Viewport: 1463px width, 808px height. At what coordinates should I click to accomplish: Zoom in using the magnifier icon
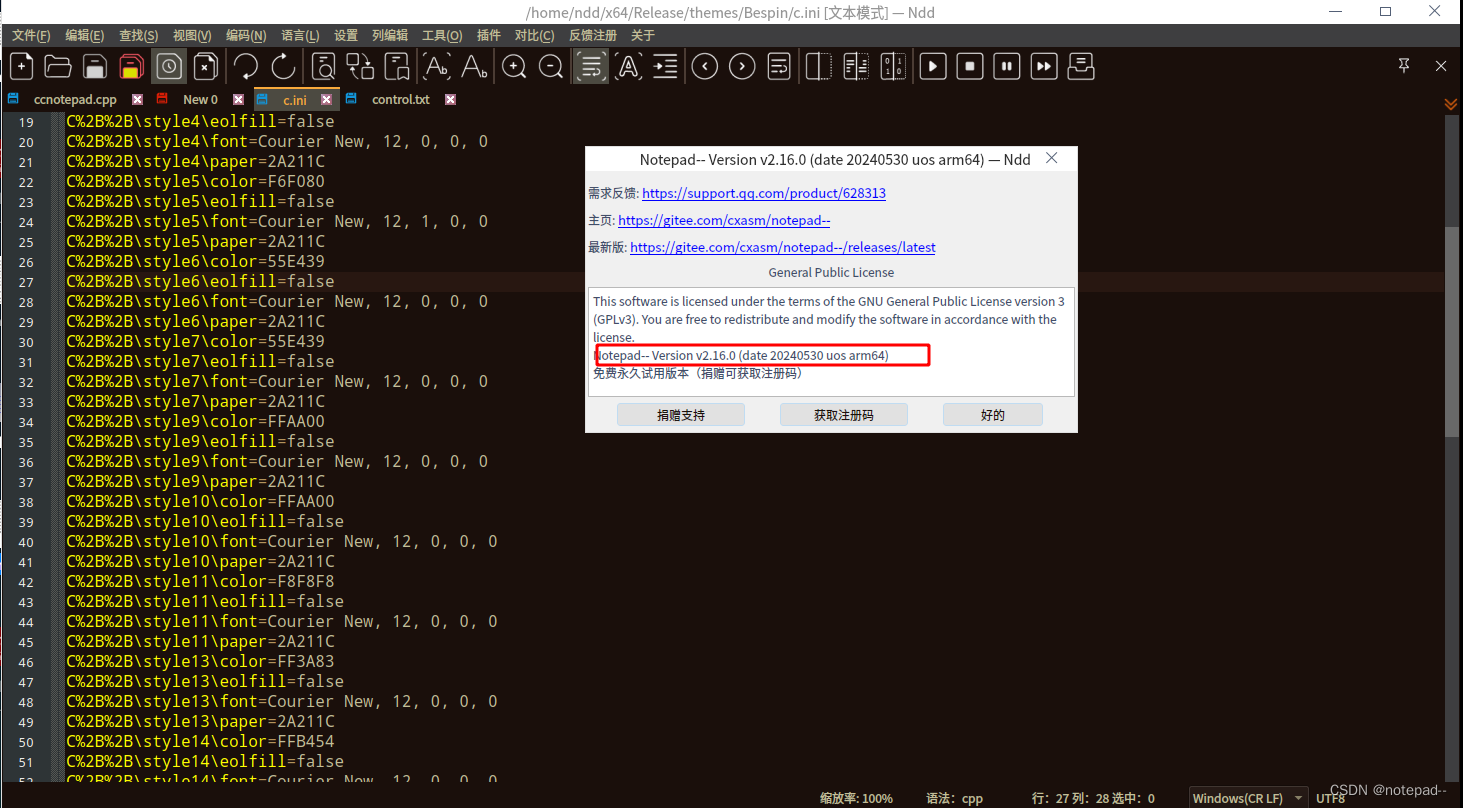coord(513,66)
